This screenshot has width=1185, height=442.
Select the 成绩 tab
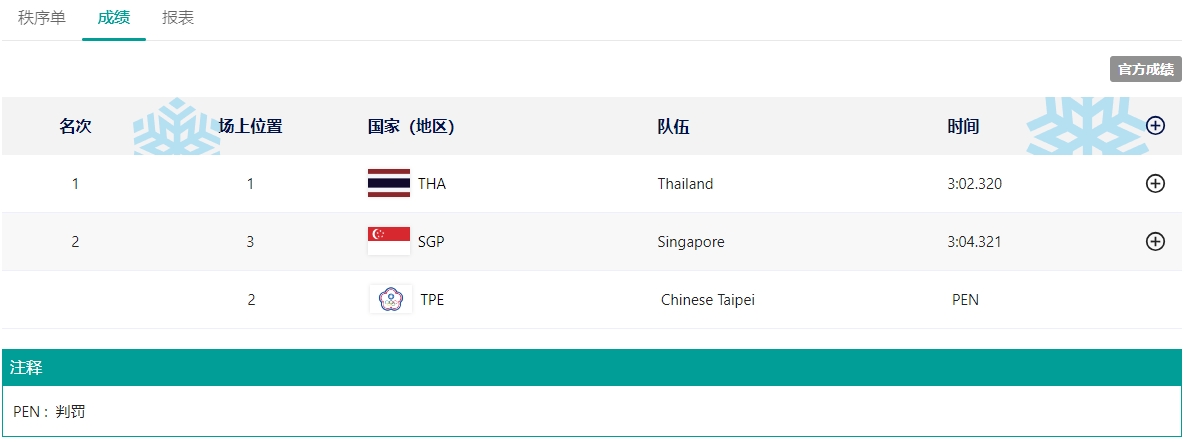pos(114,18)
